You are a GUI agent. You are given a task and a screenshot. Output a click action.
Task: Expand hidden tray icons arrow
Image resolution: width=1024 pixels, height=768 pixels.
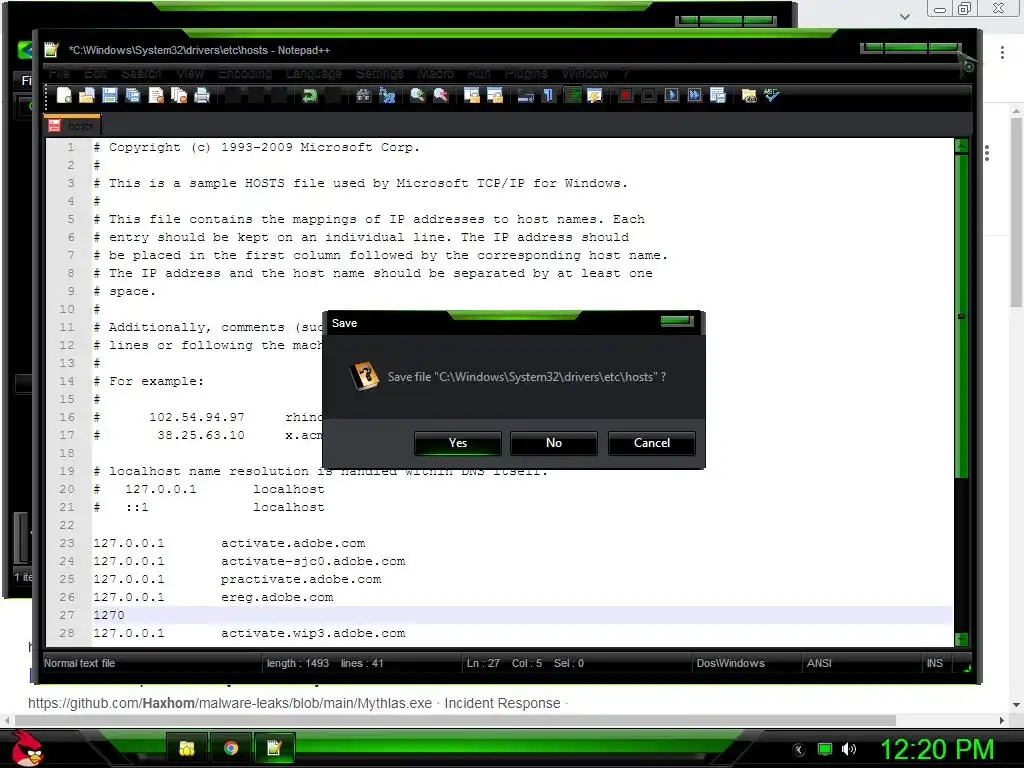pyautogui.click(x=799, y=749)
